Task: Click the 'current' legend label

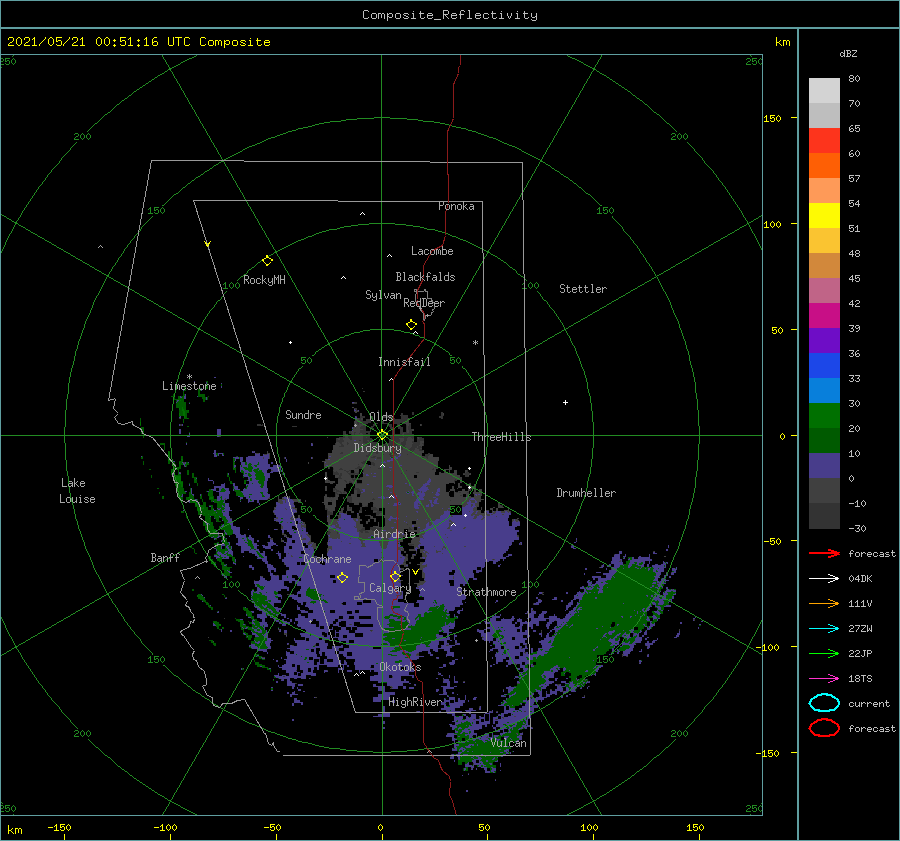Action: pyautogui.click(x=869, y=703)
